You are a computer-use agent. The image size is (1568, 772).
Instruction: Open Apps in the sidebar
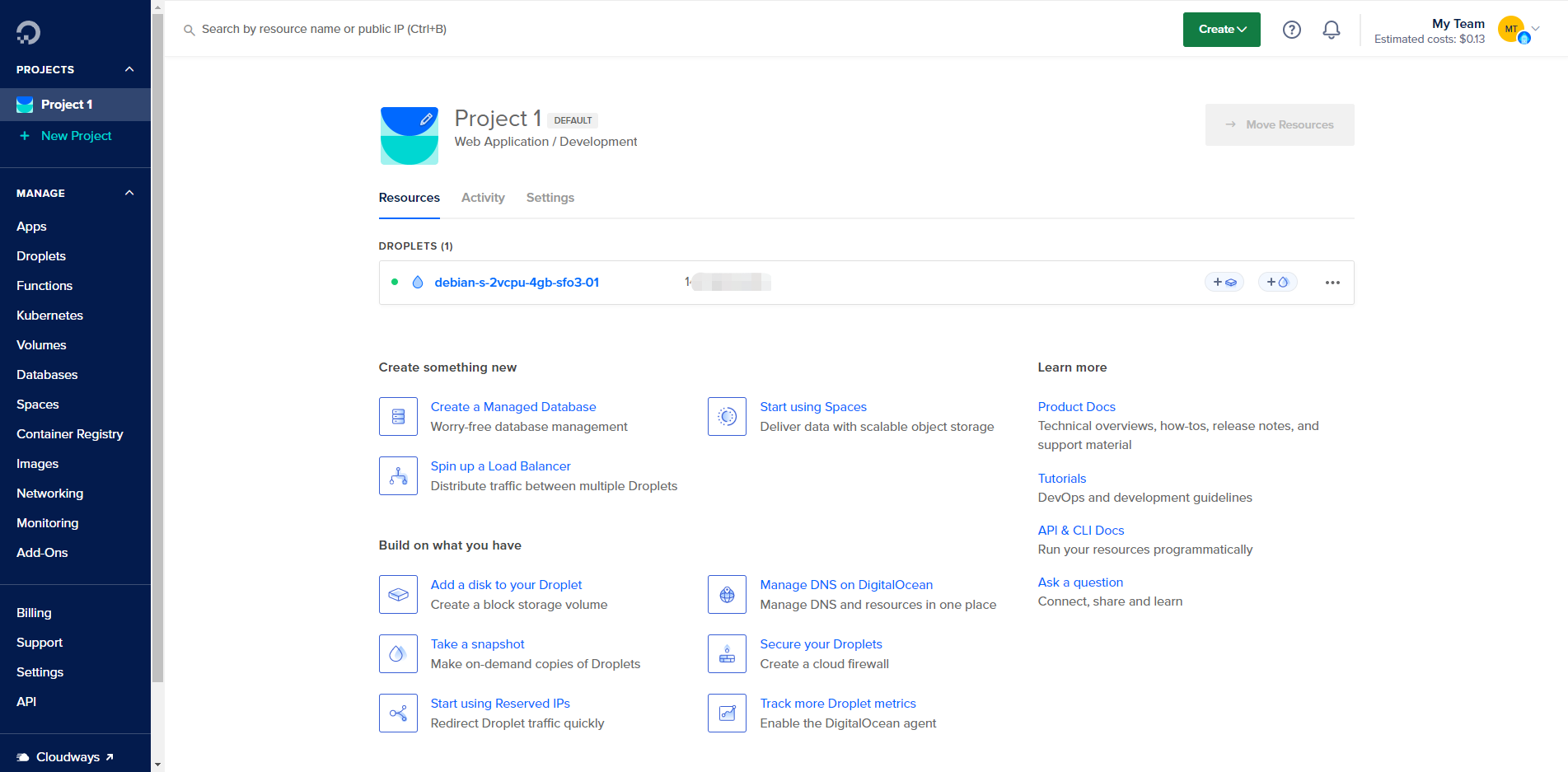(31, 227)
